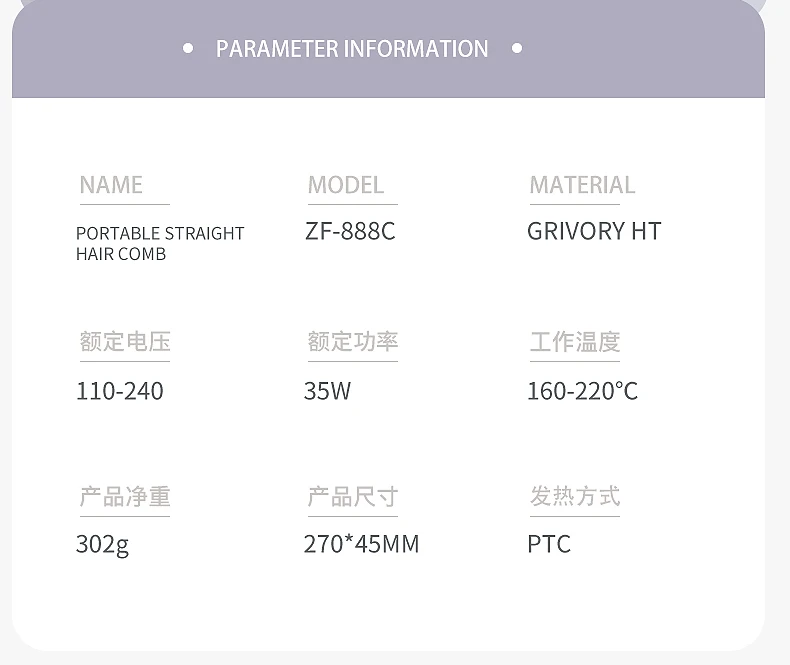Click the white dot left of the header title
Image resolution: width=790 pixels, height=665 pixels.
click(188, 48)
